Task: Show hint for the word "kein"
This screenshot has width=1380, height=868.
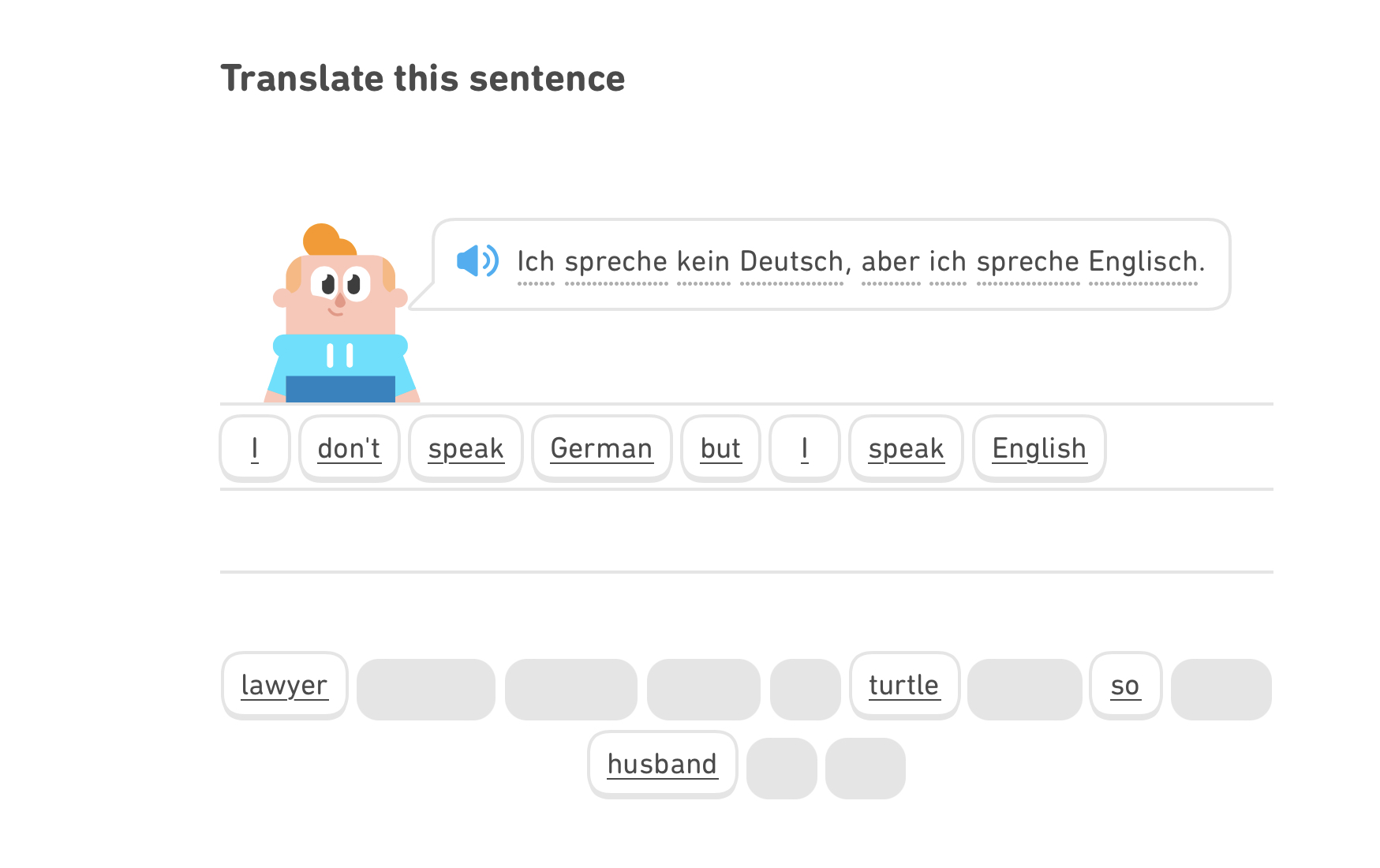Action: pos(703,262)
